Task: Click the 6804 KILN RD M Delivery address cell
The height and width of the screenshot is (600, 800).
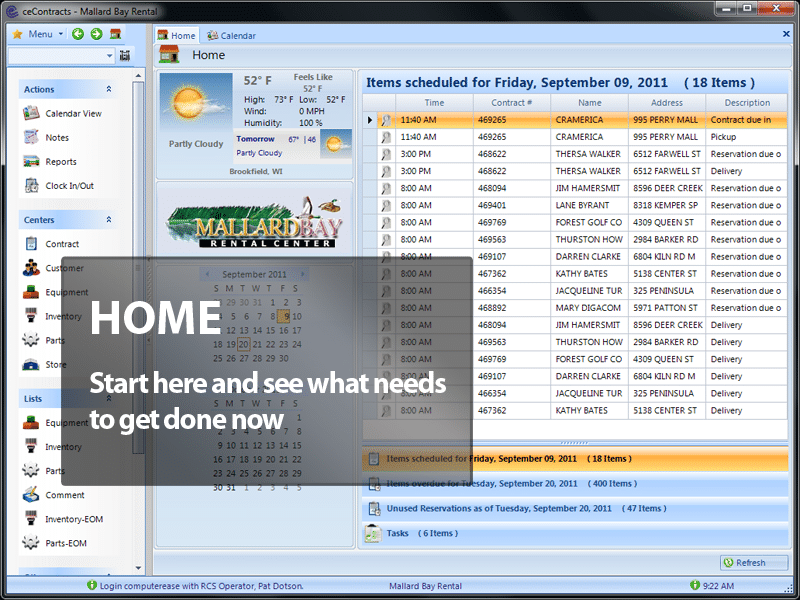Action: pyautogui.click(x=666, y=376)
